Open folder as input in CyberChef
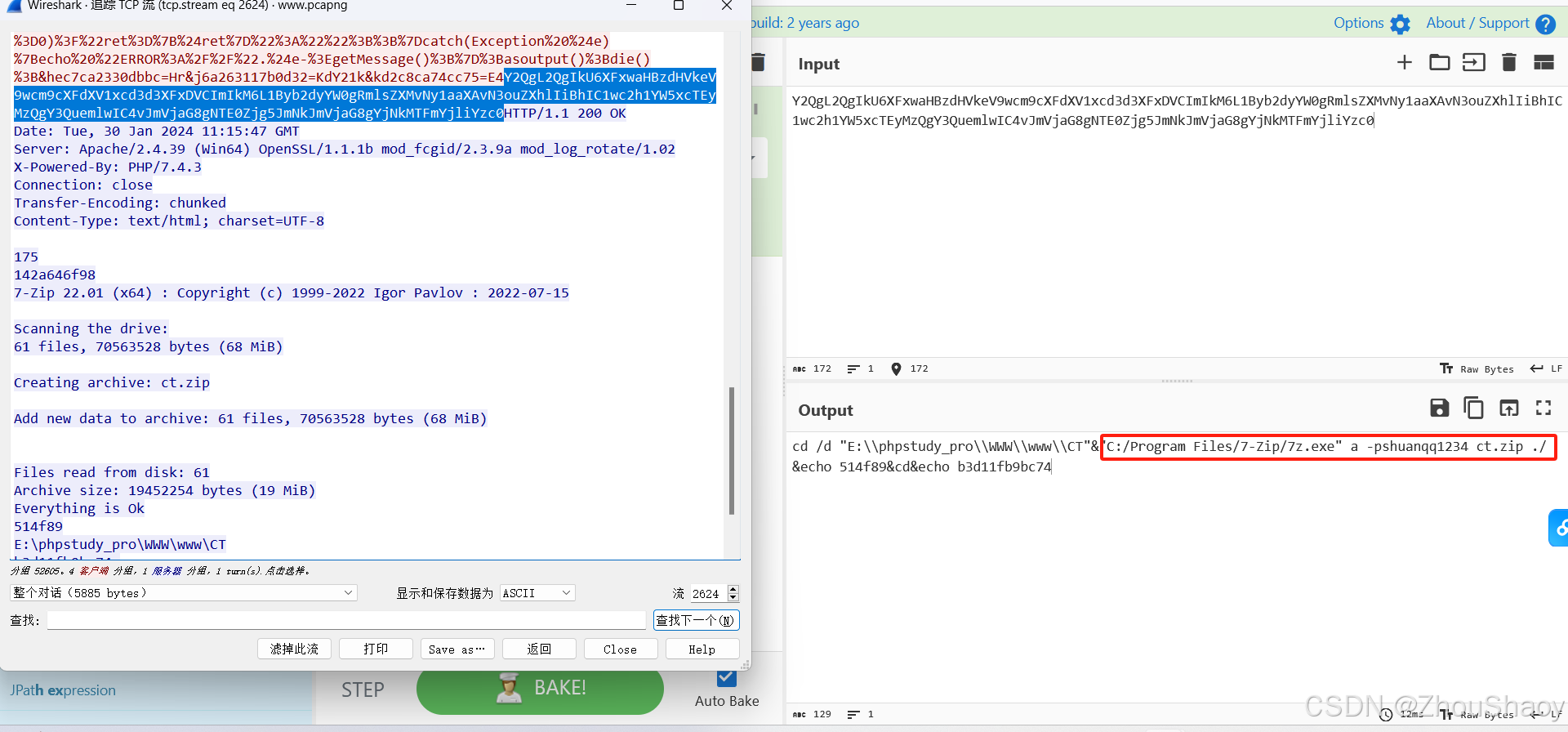This screenshot has width=1568, height=732. point(1439,62)
